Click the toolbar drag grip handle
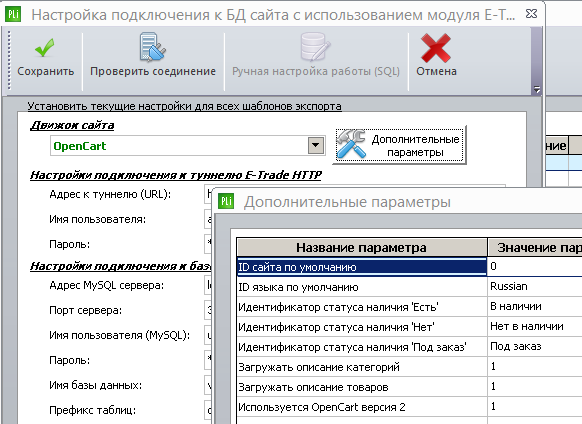Screen dimensions: 582x424 coord(9,61)
